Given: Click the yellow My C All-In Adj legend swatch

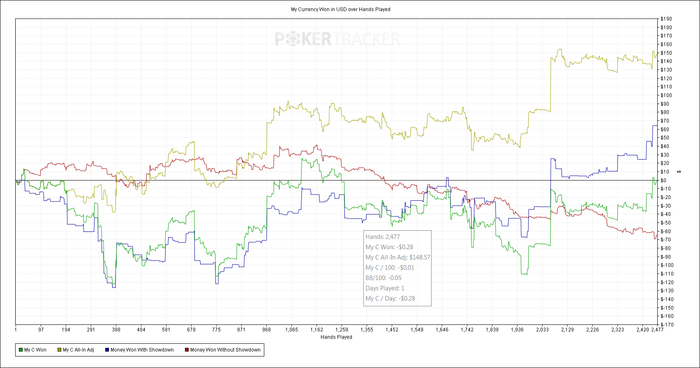Looking at the screenshot, I should [x=58, y=350].
